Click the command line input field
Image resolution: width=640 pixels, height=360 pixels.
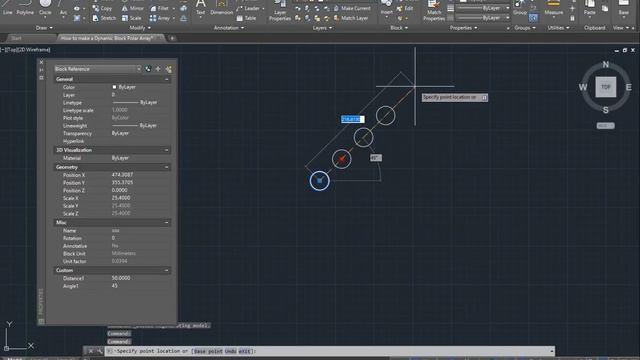point(330,351)
